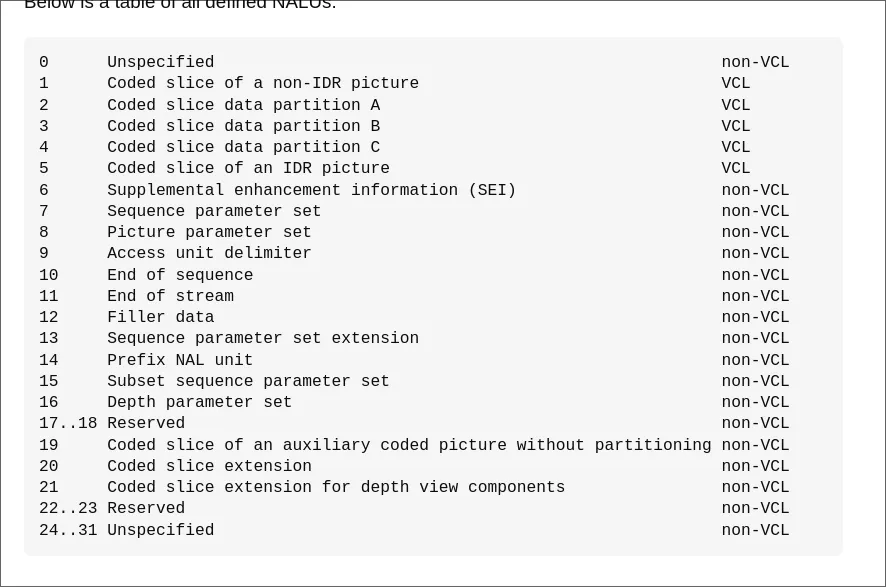Click 'Sequence parameter set extension' description

click(263, 338)
